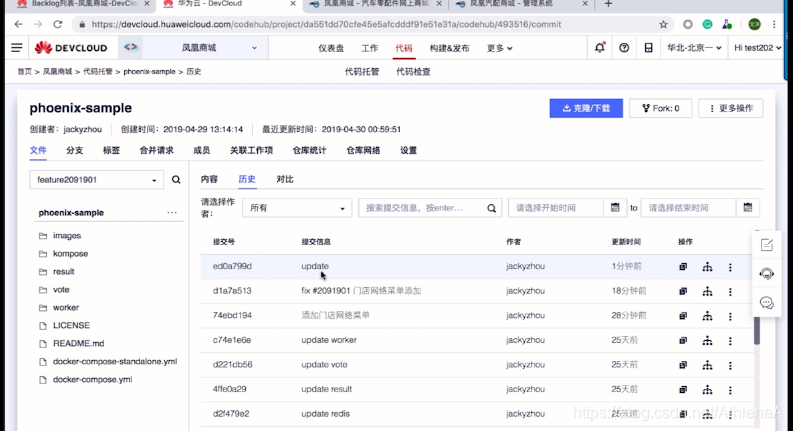Switch to the 标签 tab
Screen dimensions: 793x431
tap(111, 150)
